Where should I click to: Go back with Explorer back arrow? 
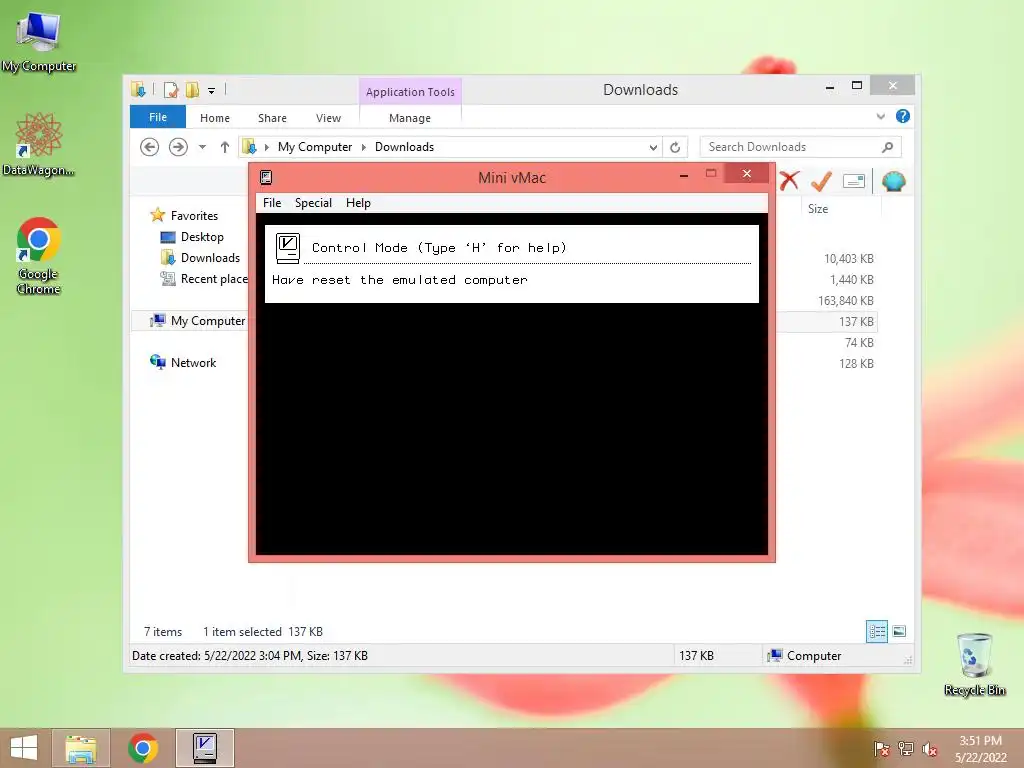[x=150, y=147]
